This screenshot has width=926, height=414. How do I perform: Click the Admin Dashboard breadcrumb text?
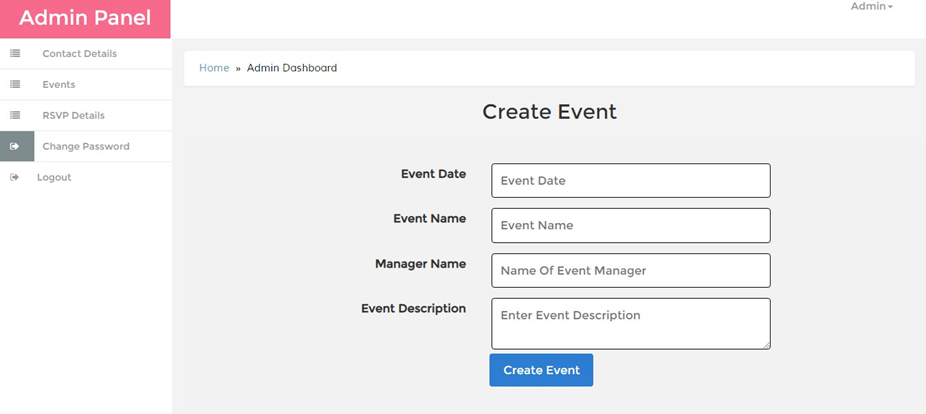[292, 68]
